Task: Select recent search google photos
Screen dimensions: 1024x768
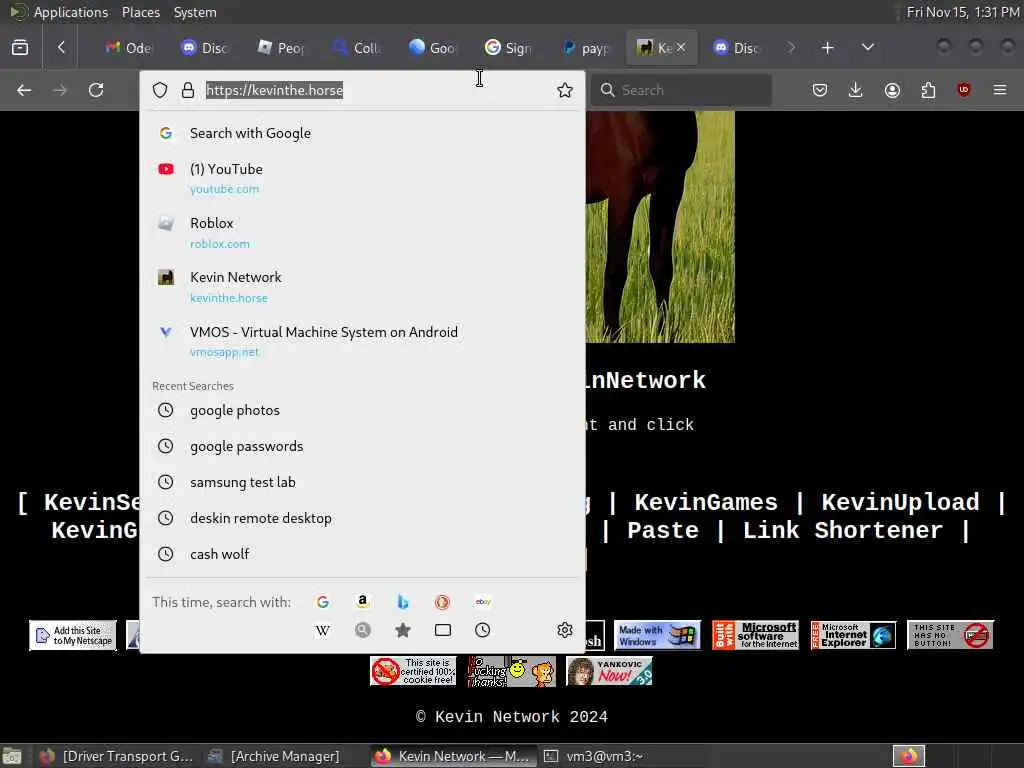Action: point(362,410)
